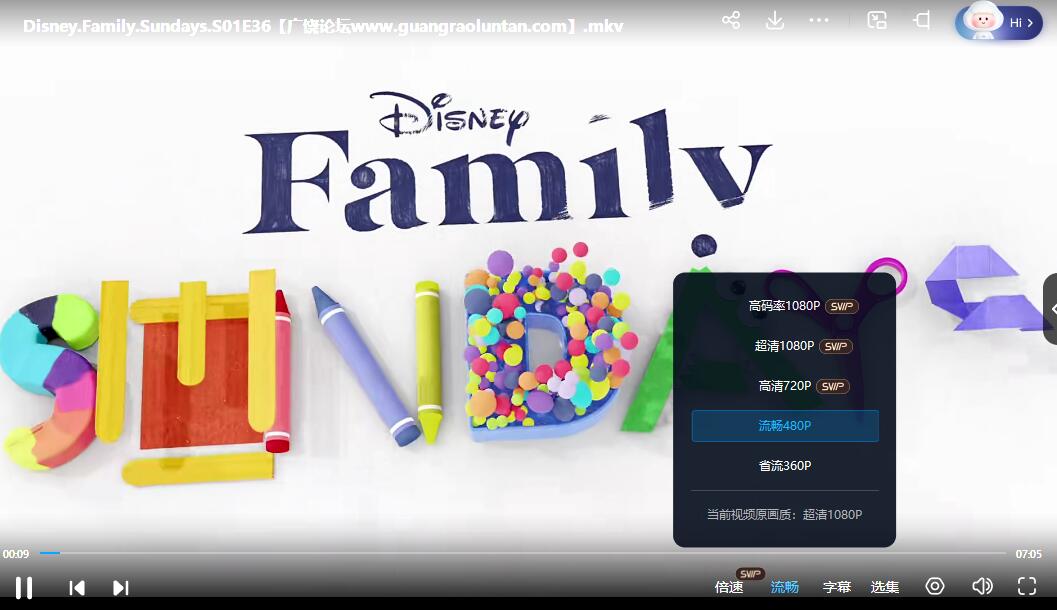Click the video progress bar track
Screen dimensions: 1057x610
coord(522,553)
